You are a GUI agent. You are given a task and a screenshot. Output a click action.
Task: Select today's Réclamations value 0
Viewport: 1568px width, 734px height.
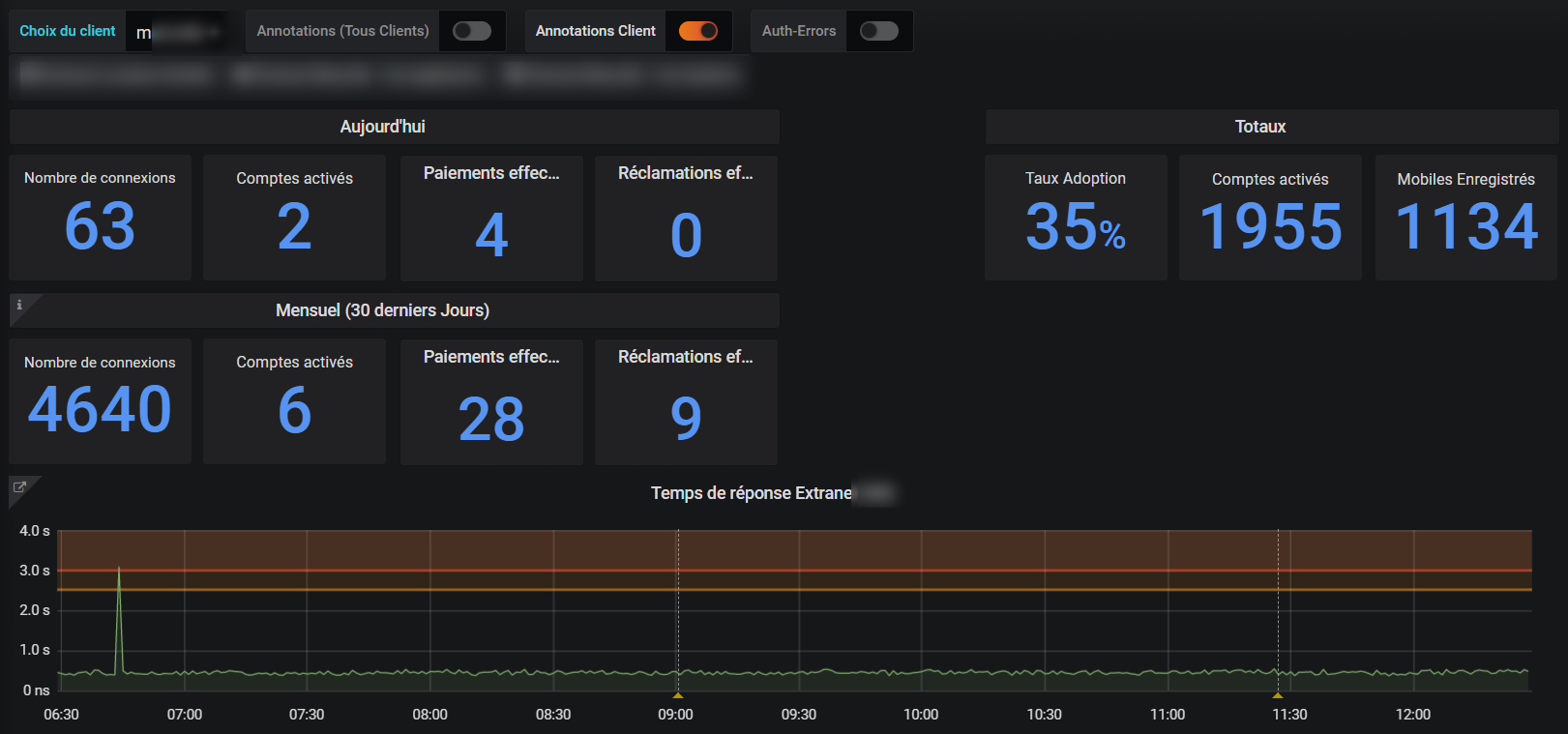coord(686,235)
